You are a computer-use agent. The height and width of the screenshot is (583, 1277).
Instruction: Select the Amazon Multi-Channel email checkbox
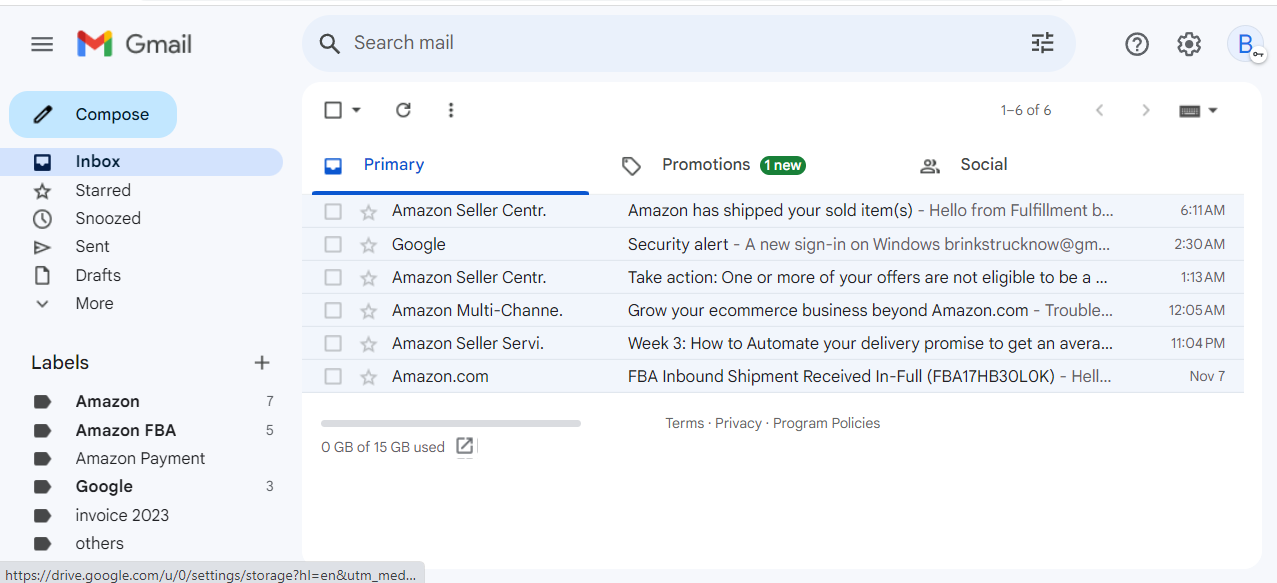pyautogui.click(x=333, y=311)
